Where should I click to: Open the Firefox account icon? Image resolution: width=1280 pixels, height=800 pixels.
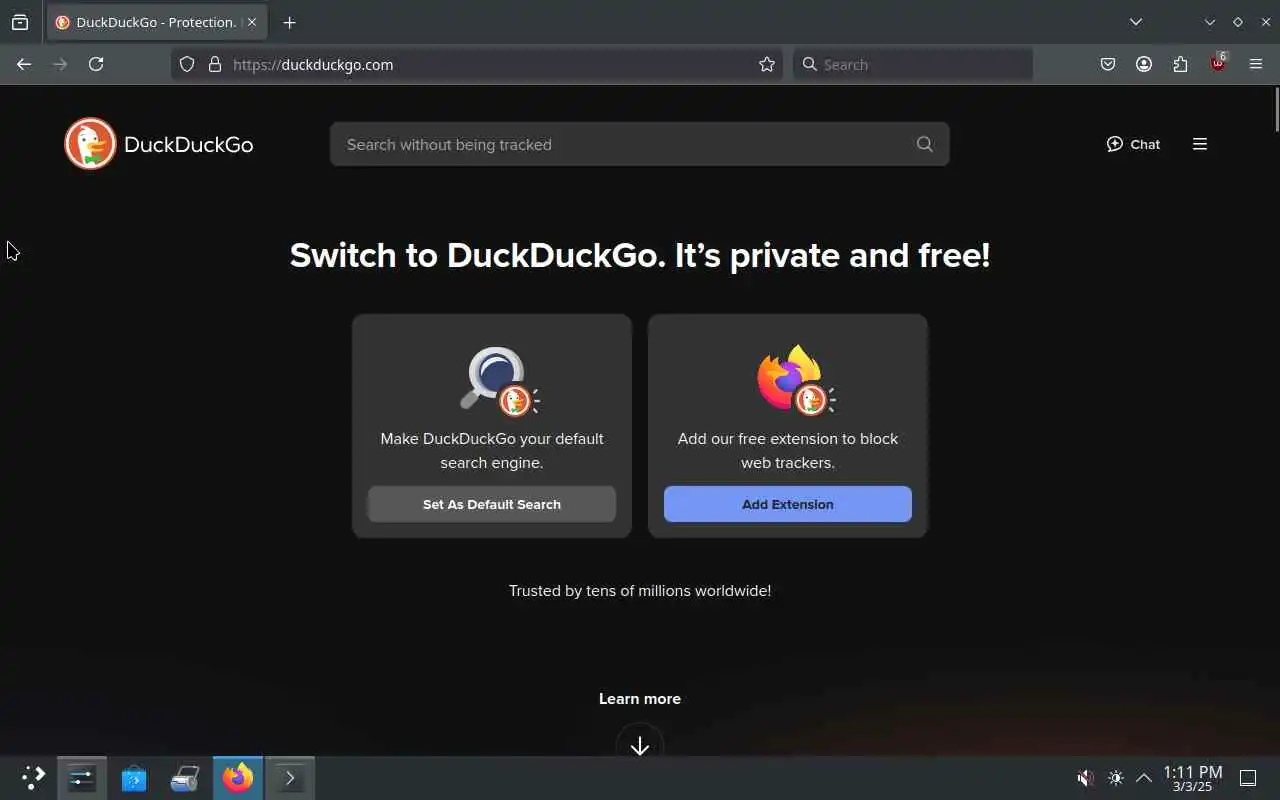[1144, 64]
